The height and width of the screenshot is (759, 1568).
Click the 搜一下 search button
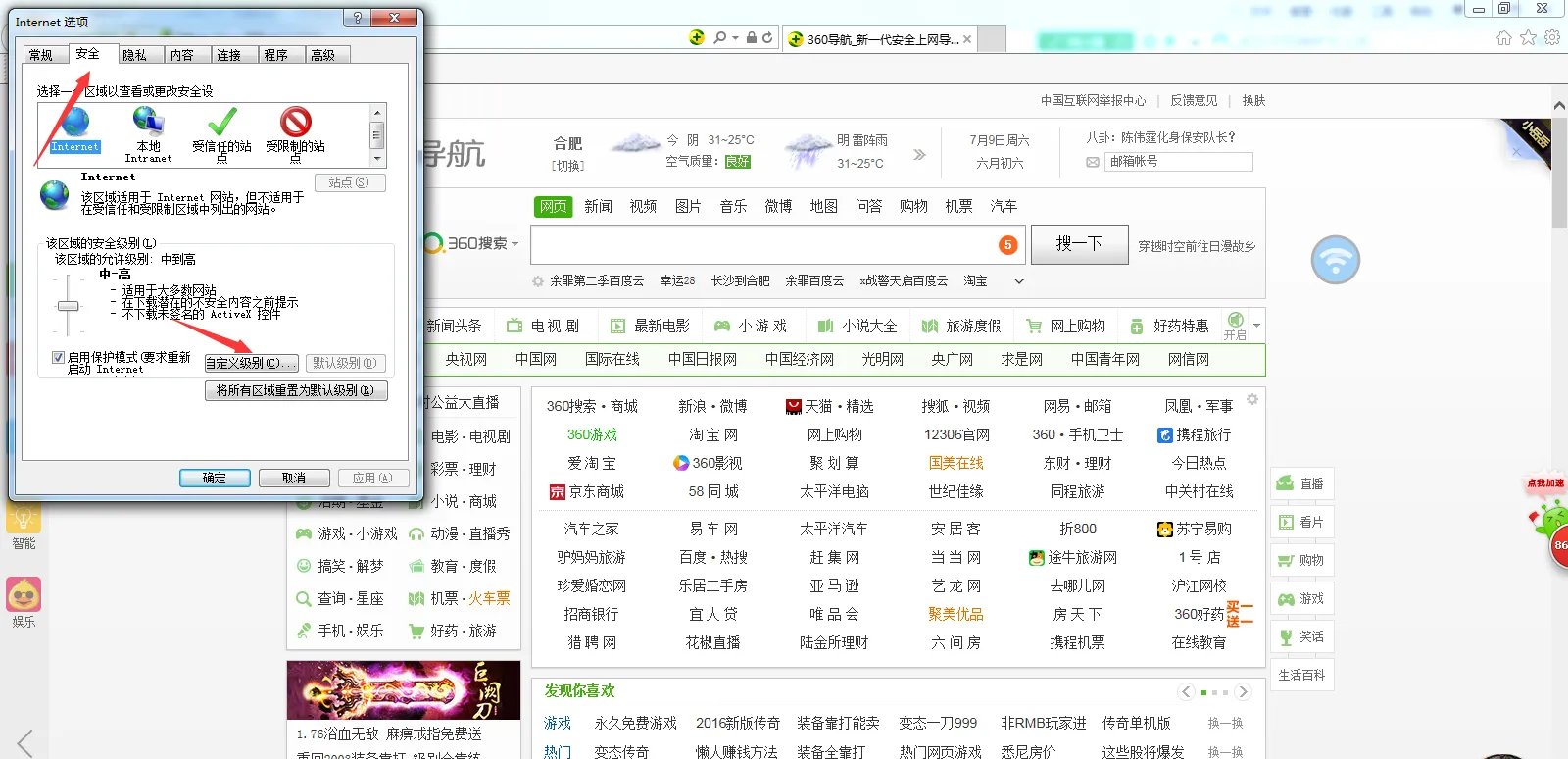coord(1079,244)
